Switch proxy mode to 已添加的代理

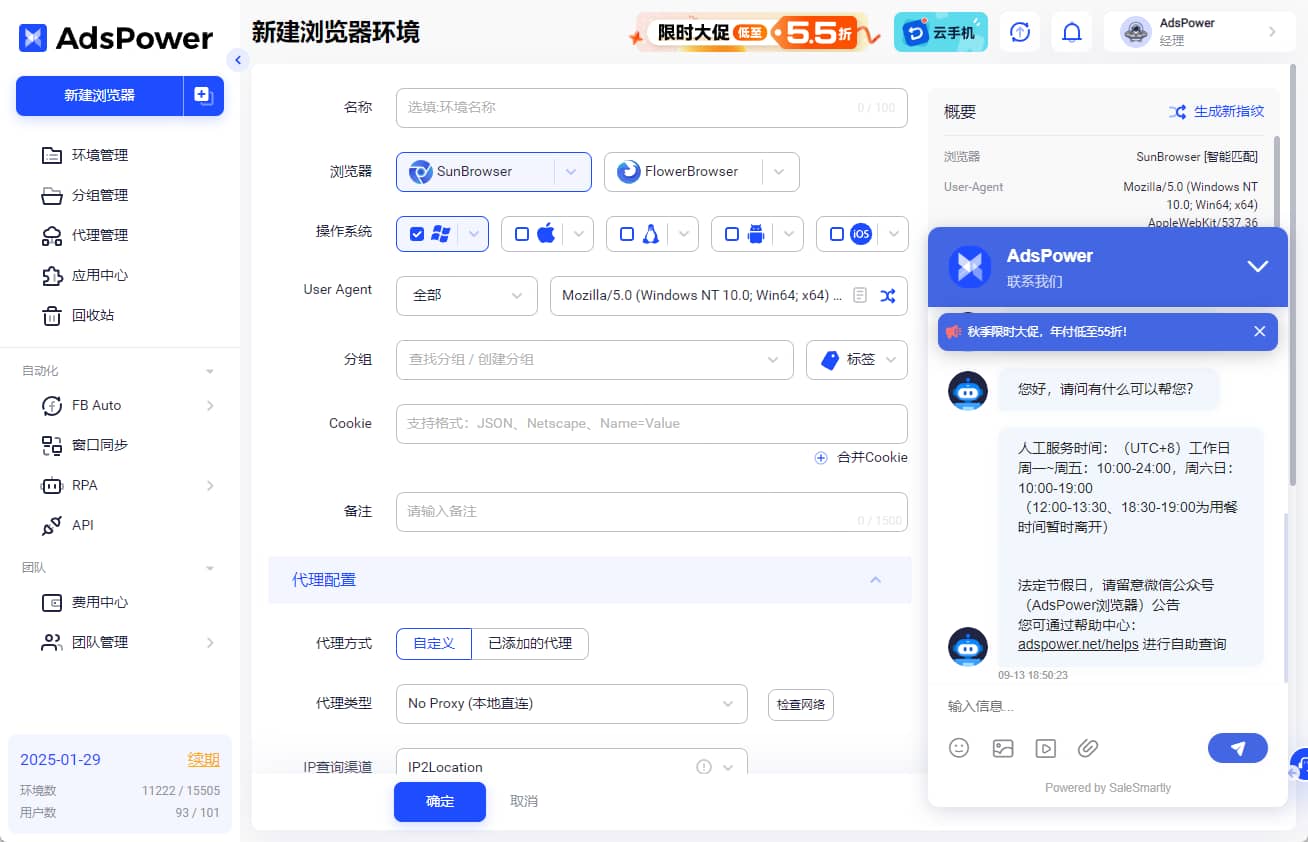[x=531, y=643]
